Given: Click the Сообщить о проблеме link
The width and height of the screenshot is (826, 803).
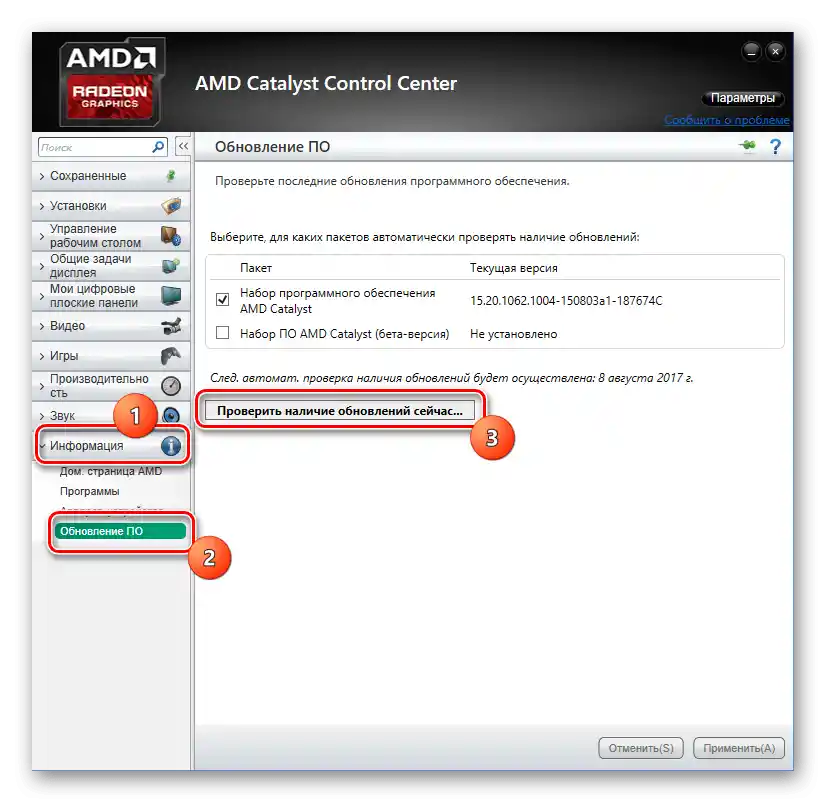Looking at the screenshot, I should [x=727, y=120].
